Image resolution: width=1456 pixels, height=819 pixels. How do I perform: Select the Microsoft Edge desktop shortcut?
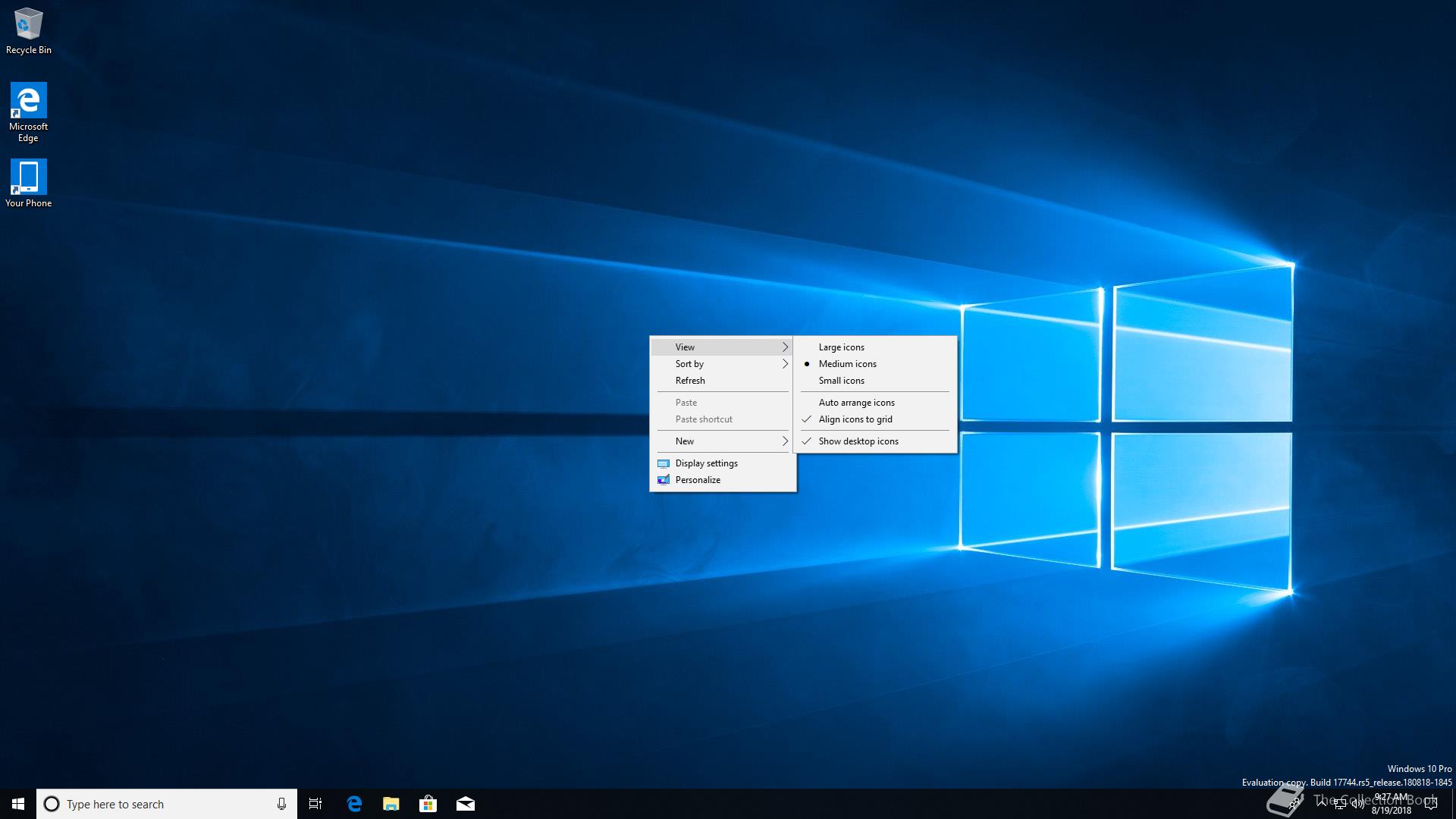point(28,102)
